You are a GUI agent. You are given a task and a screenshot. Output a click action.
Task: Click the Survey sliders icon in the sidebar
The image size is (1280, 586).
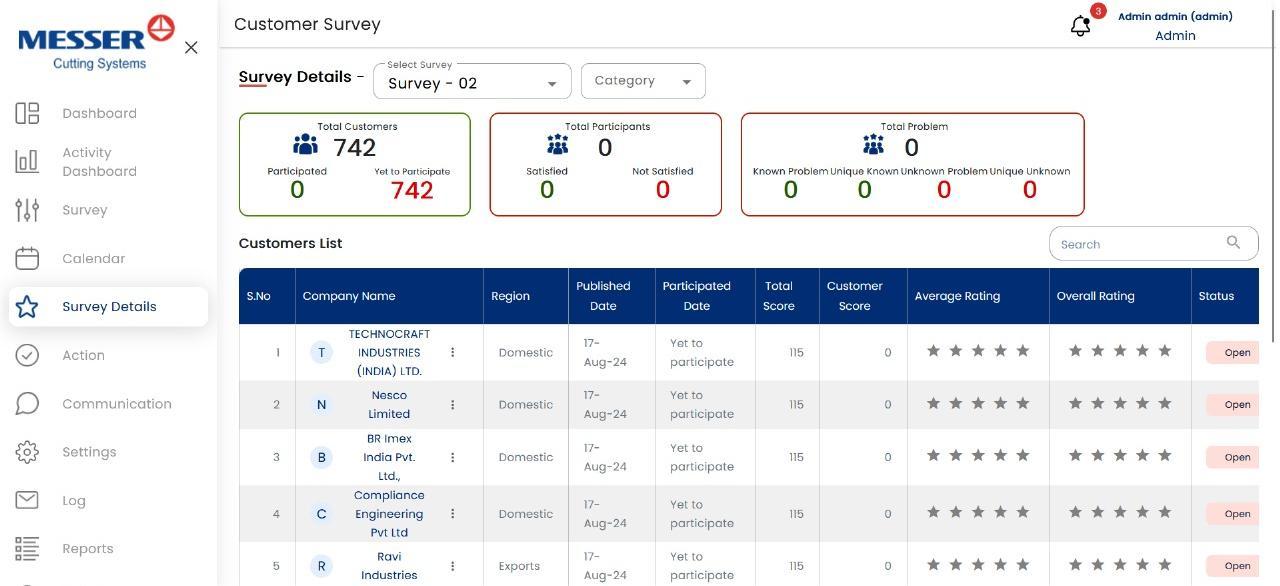pos(27,210)
